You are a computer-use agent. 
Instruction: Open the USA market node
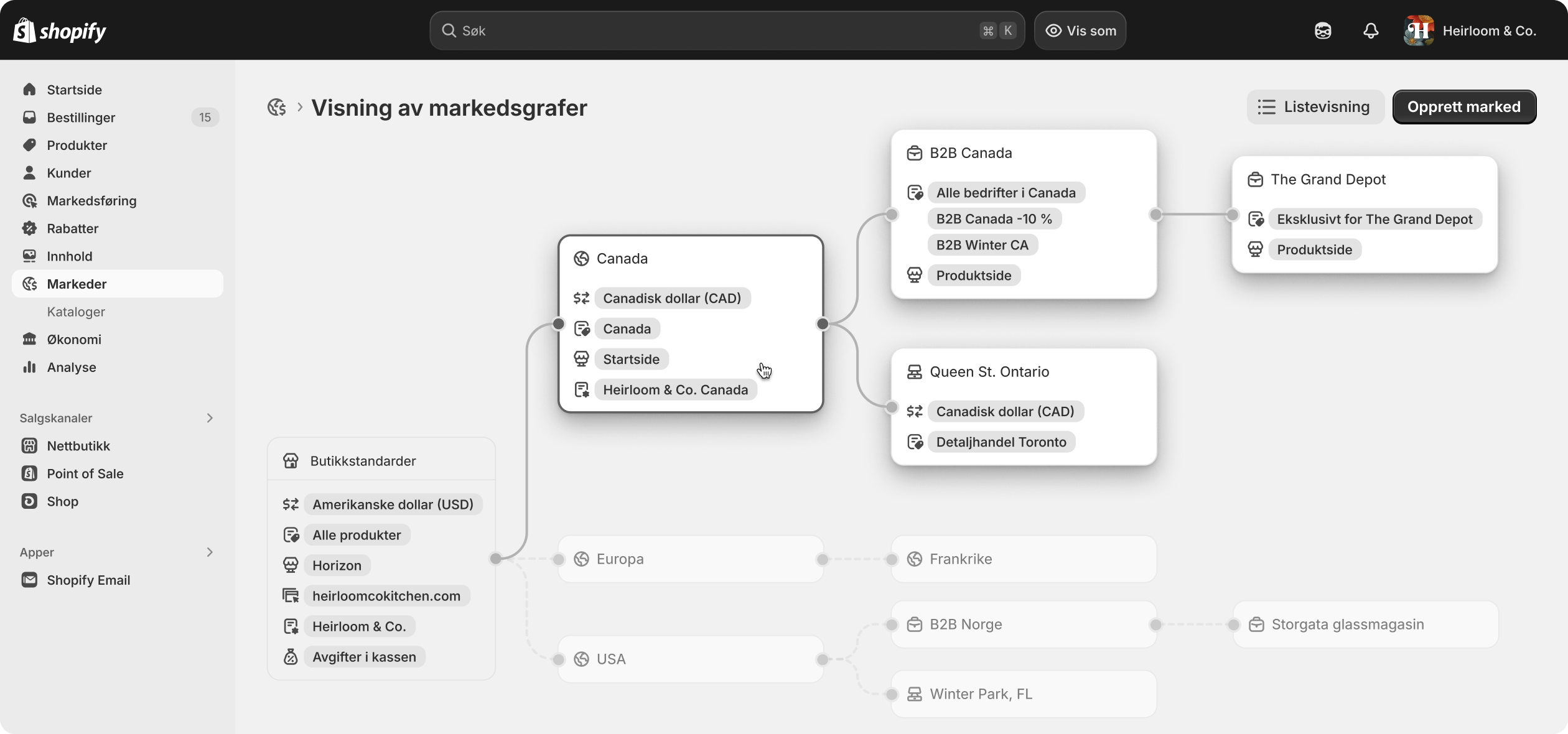coord(691,659)
